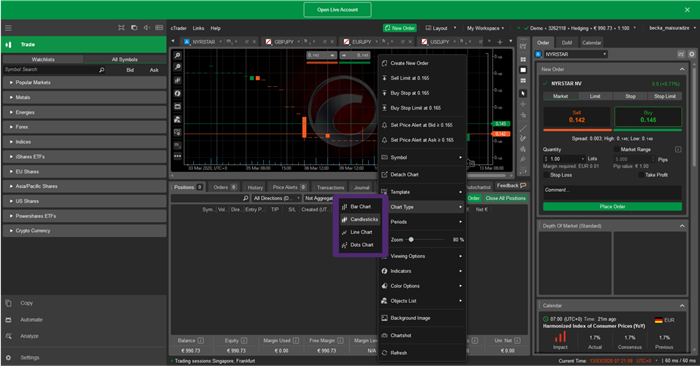Switch to the Price Alerts tab

[x=289, y=187]
